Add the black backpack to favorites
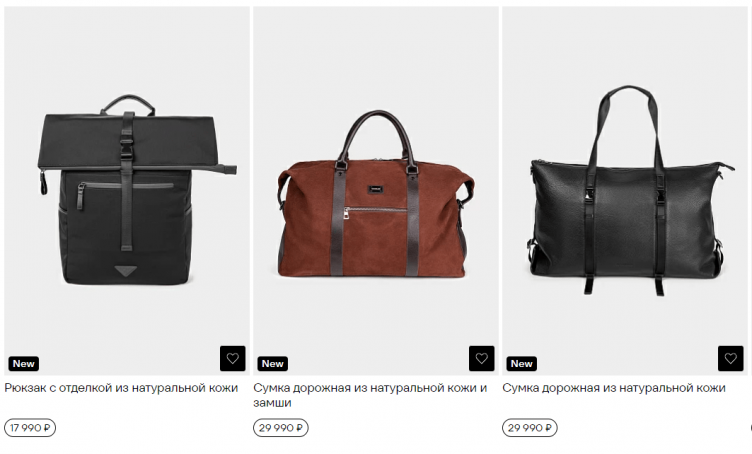Image resolution: width=752 pixels, height=454 pixels. [233, 358]
